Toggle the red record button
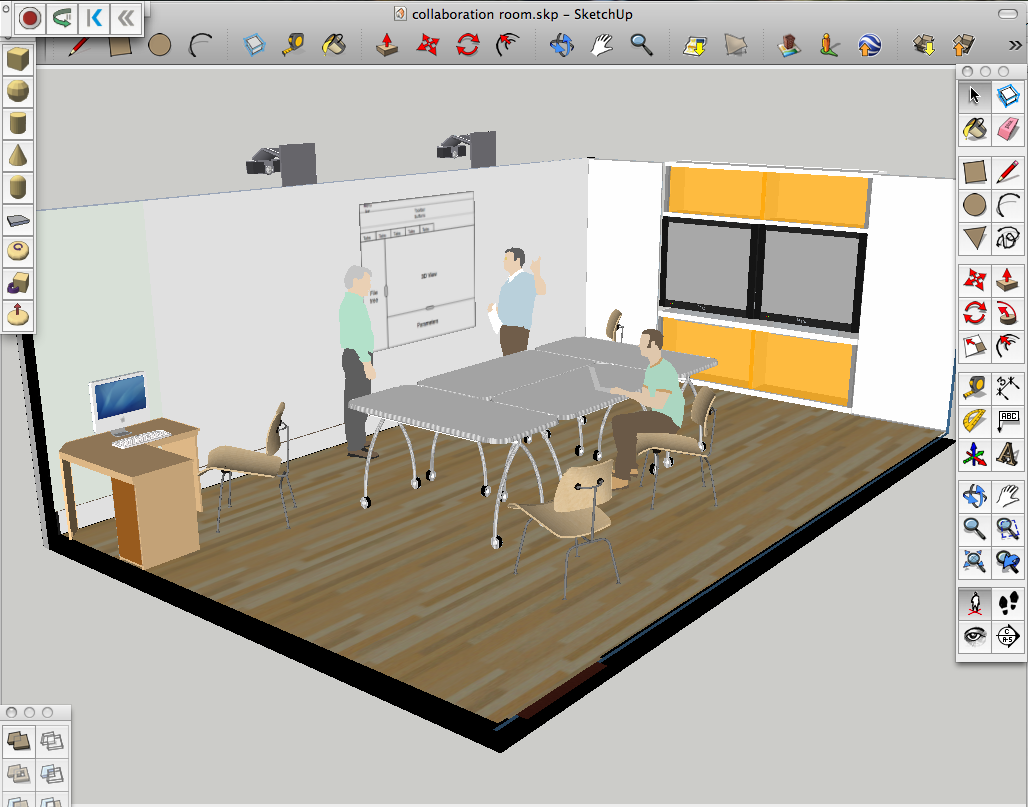Image resolution: width=1028 pixels, height=807 pixels. 30,17
